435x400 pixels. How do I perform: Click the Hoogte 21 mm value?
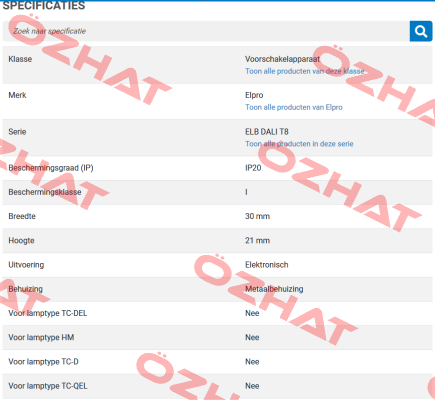pos(257,241)
